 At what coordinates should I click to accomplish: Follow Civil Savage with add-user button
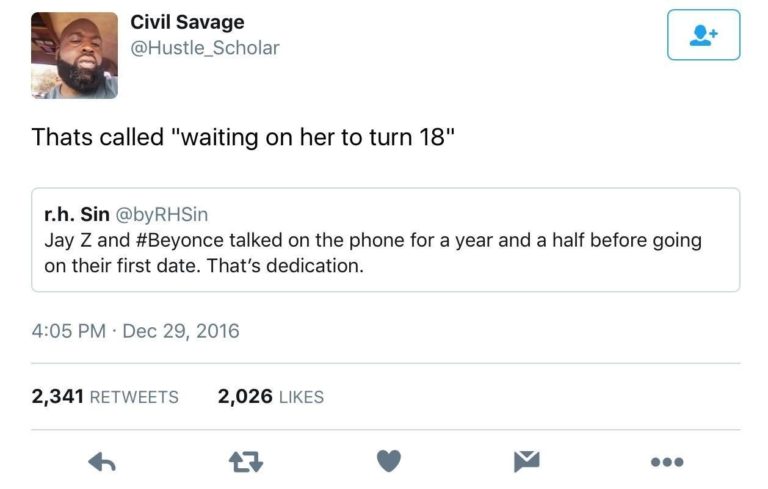[703, 35]
